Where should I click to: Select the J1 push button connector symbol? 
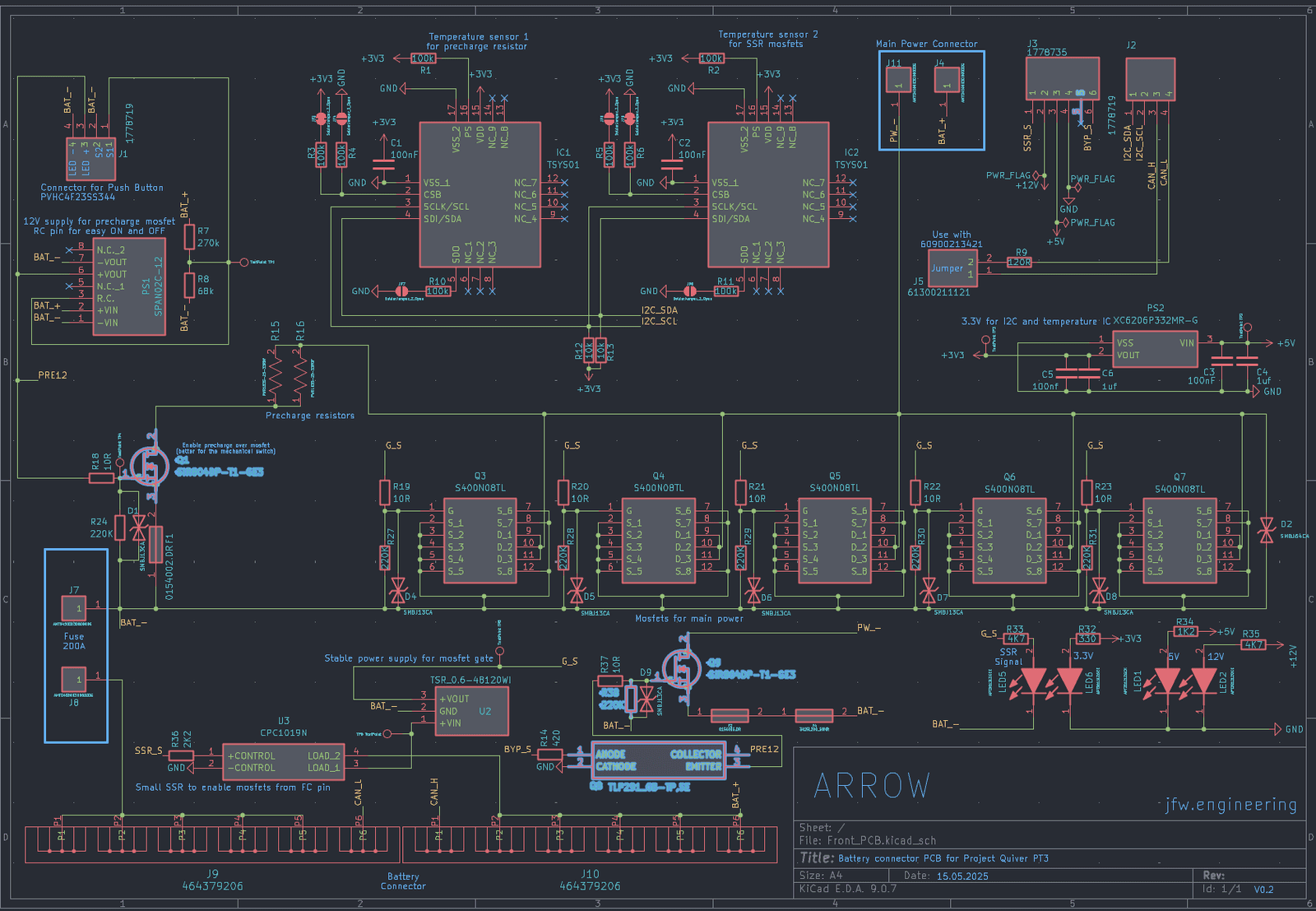point(91,159)
